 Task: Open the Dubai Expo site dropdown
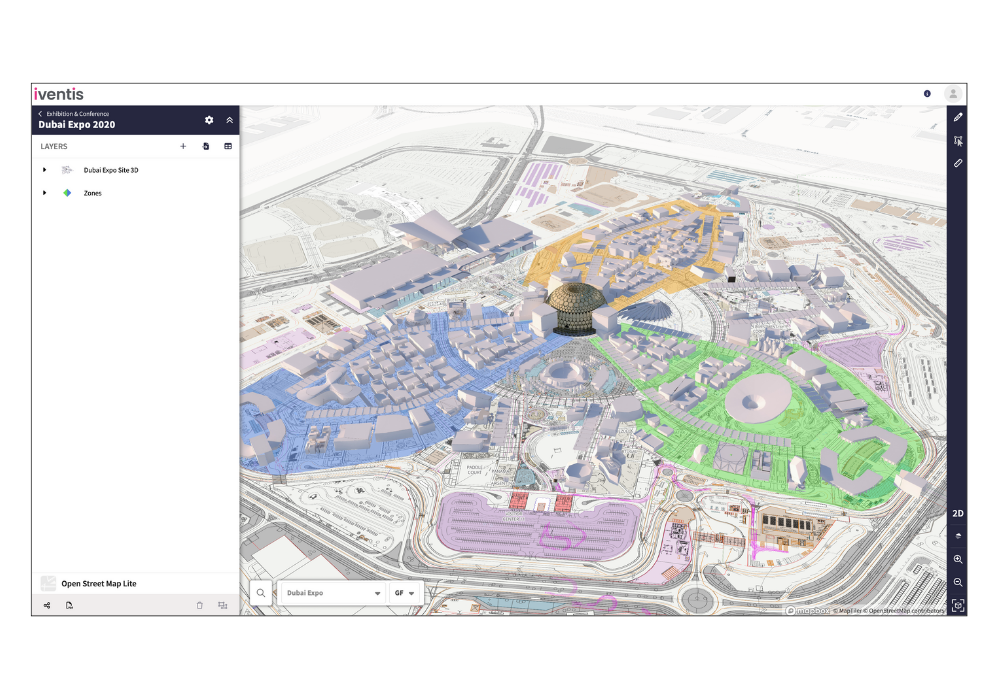[x=332, y=593]
